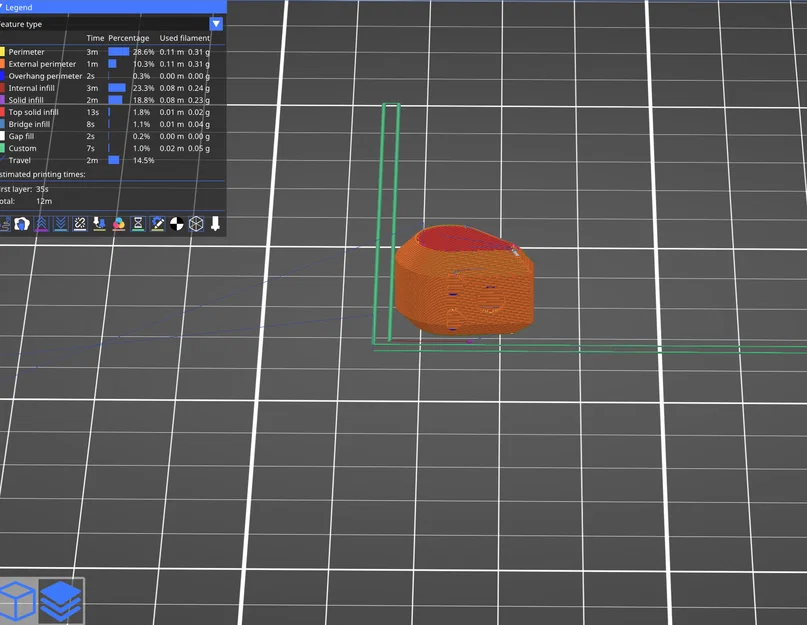The image size is (807, 625).
Task: Toggle color changes visibility icon
Action: click(x=119, y=224)
